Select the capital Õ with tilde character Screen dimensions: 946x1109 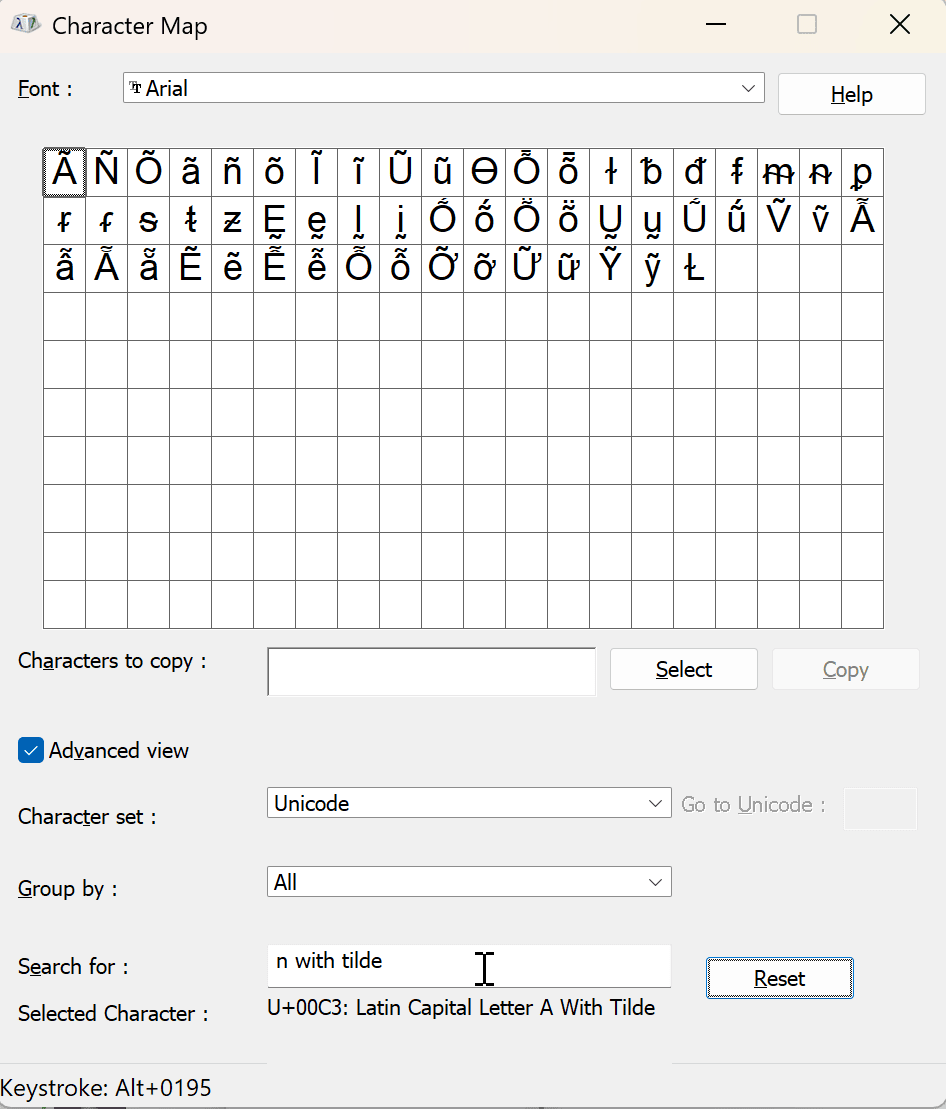(148, 171)
